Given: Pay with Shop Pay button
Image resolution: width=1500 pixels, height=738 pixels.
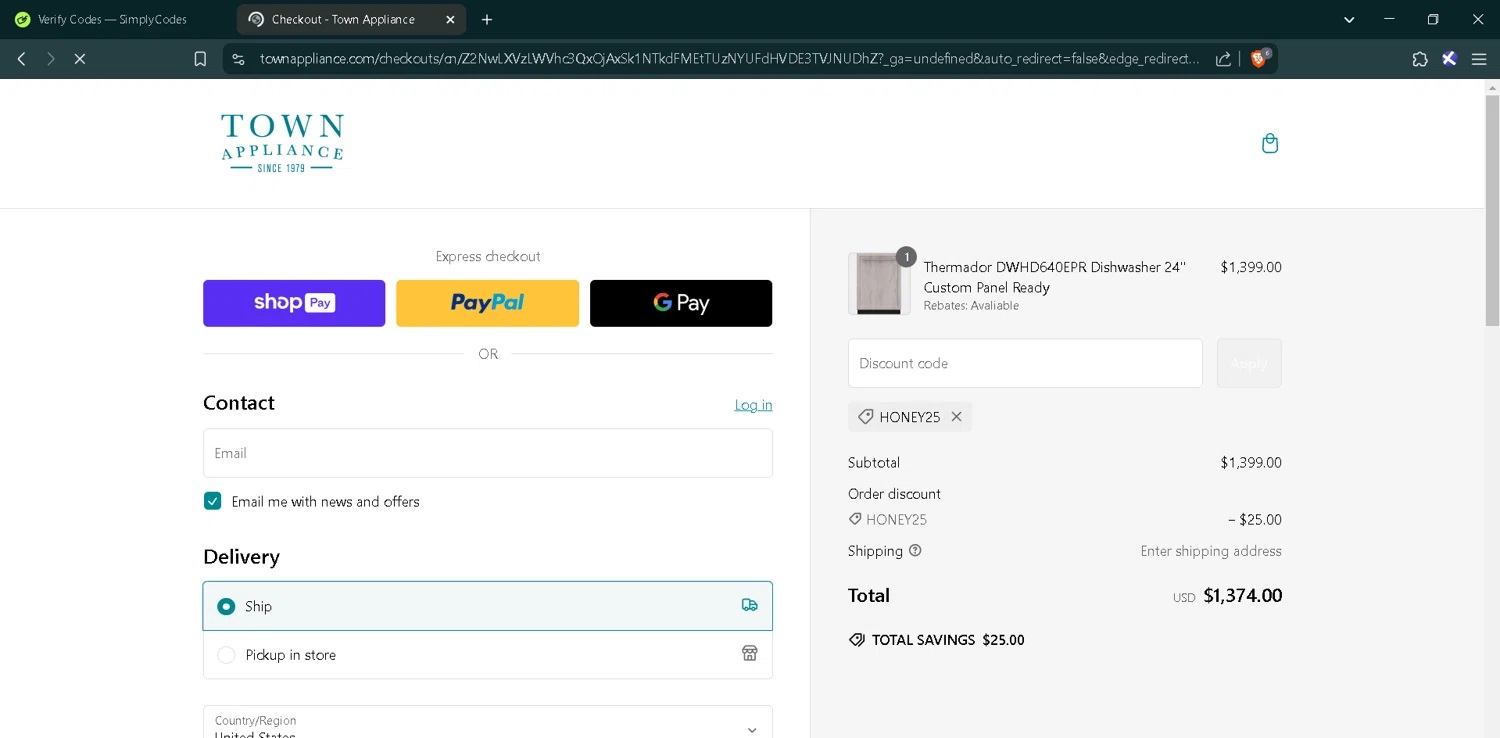Looking at the screenshot, I should 294,303.
